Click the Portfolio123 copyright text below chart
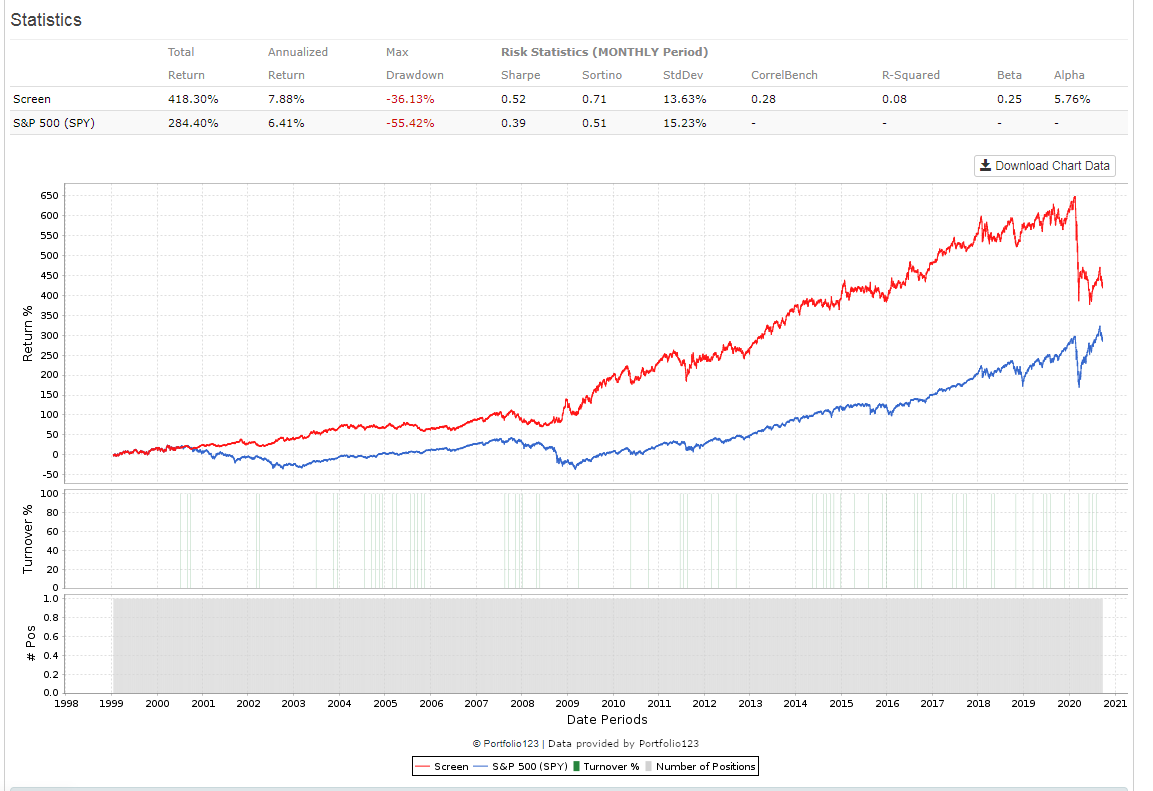The height and width of the screenshot is (791, 1153). (x=586, y=743)
